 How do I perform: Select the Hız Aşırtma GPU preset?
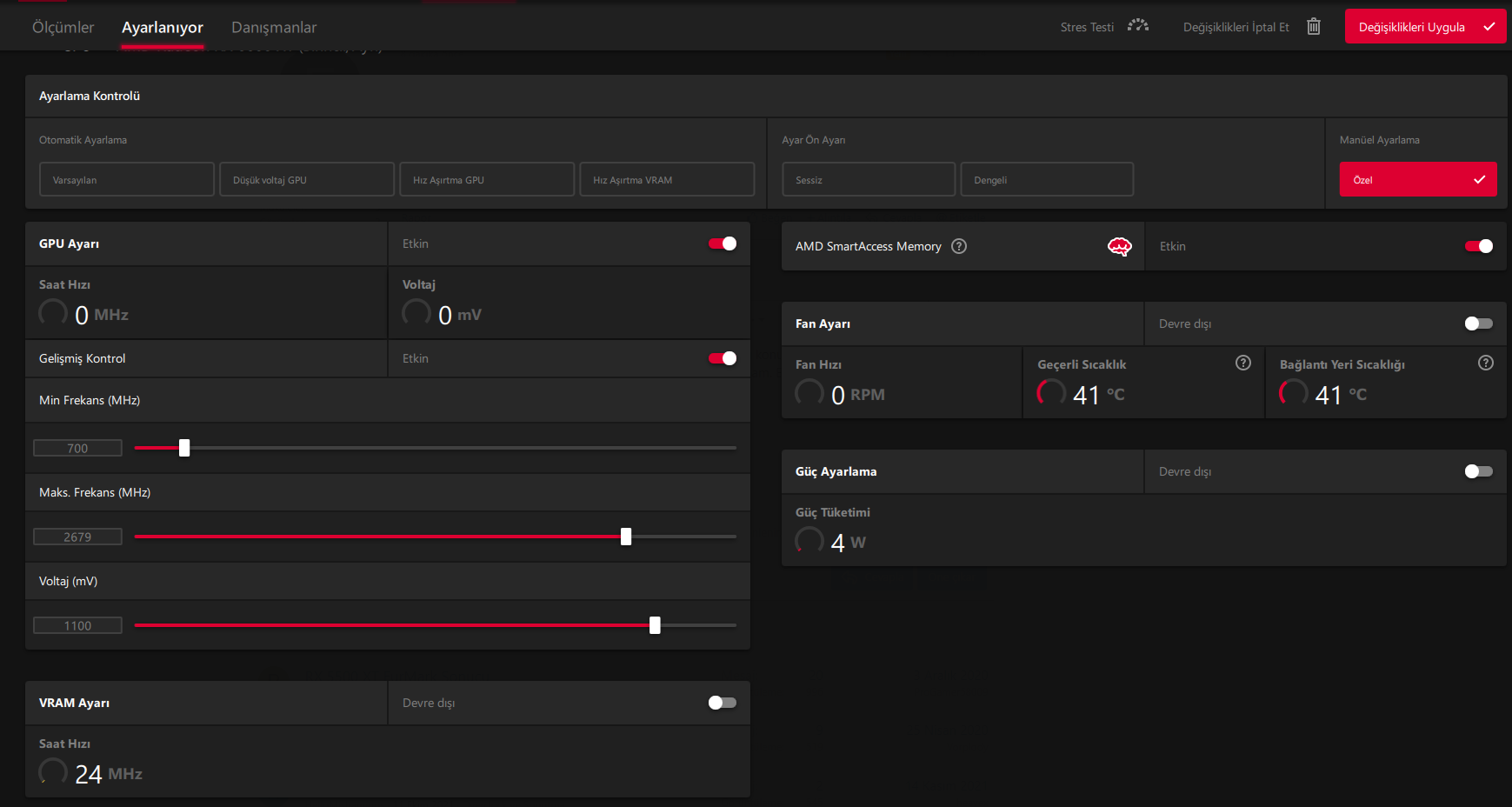pos(486,179)
